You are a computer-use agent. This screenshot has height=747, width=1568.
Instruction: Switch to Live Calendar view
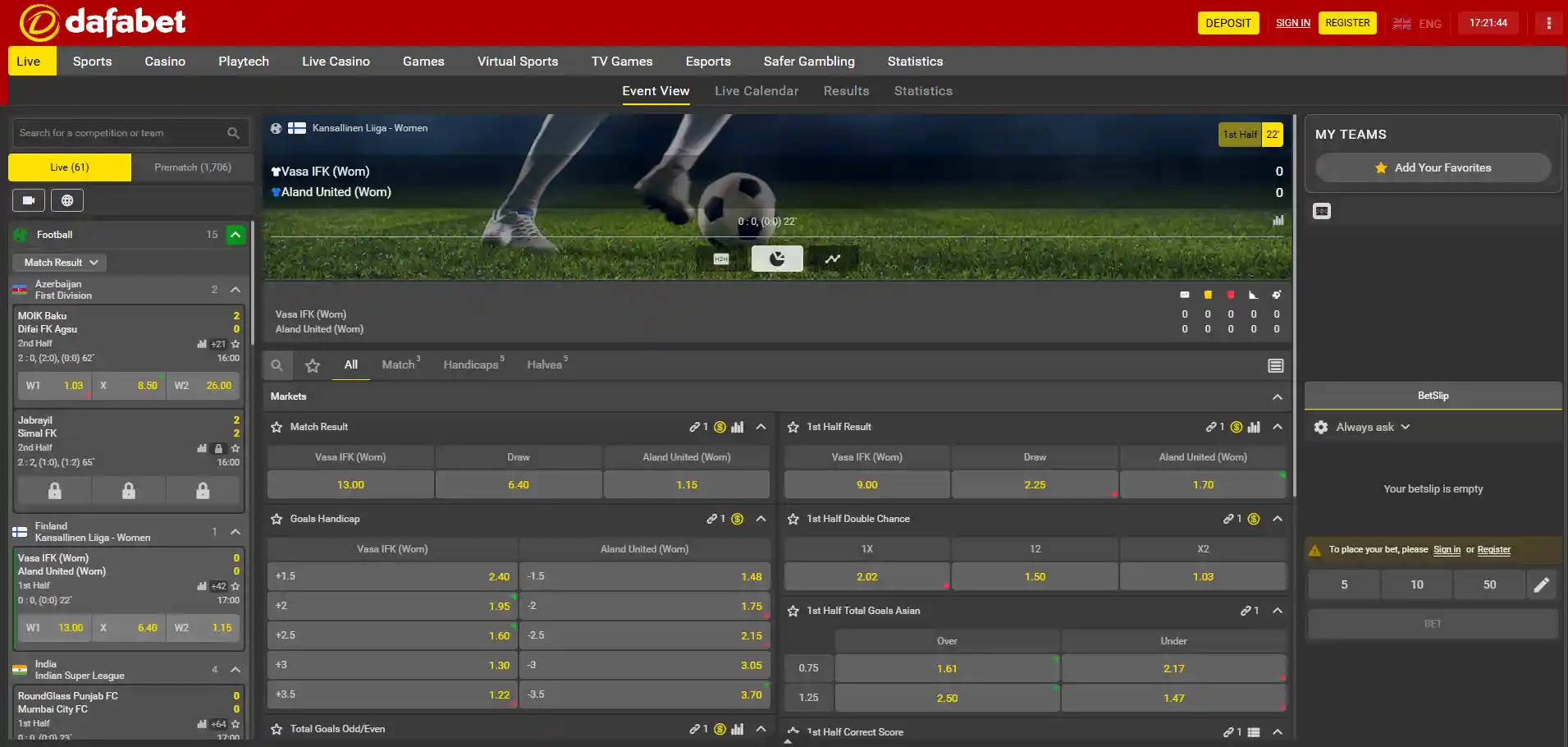click(757, 91)
